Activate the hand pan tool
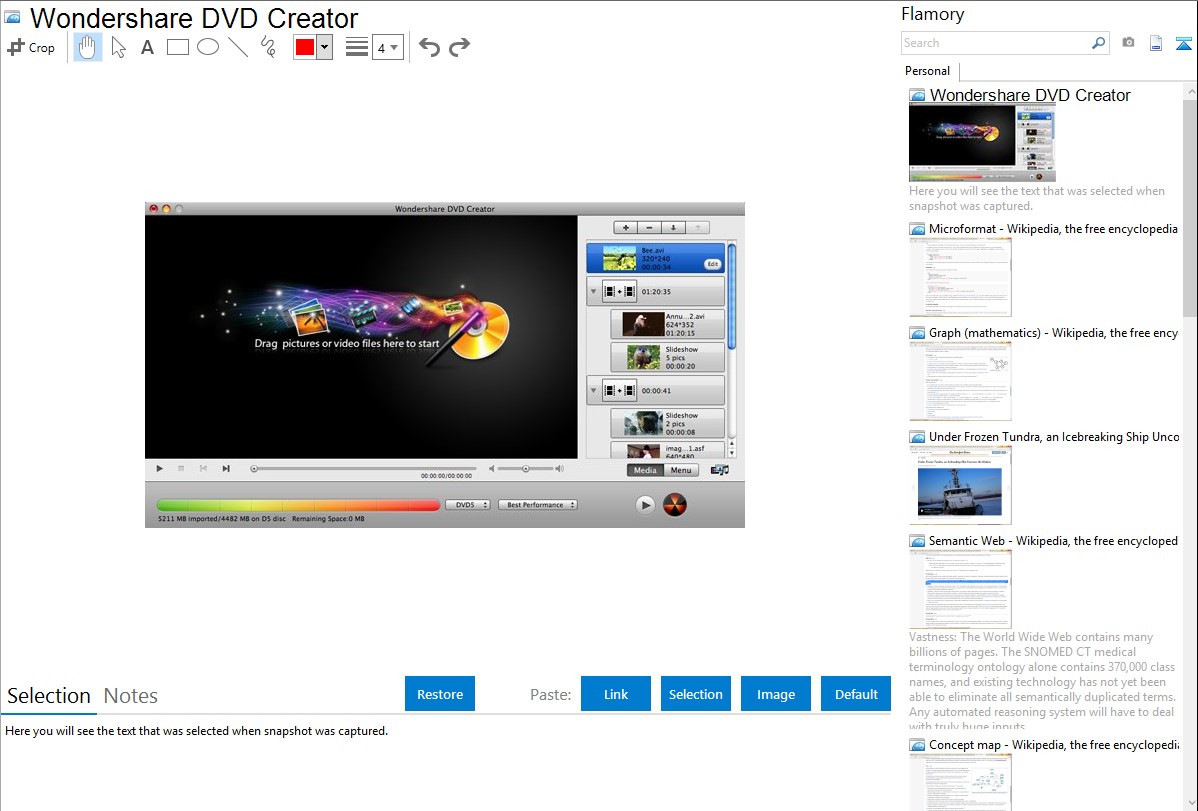 click(88, 47)
